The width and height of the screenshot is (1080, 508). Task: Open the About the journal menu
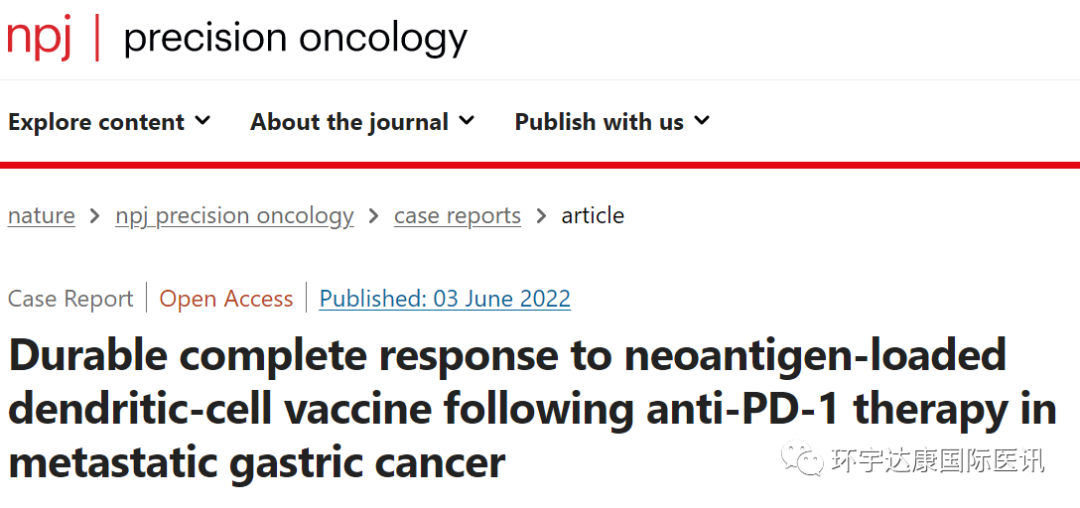click(349, 122)
